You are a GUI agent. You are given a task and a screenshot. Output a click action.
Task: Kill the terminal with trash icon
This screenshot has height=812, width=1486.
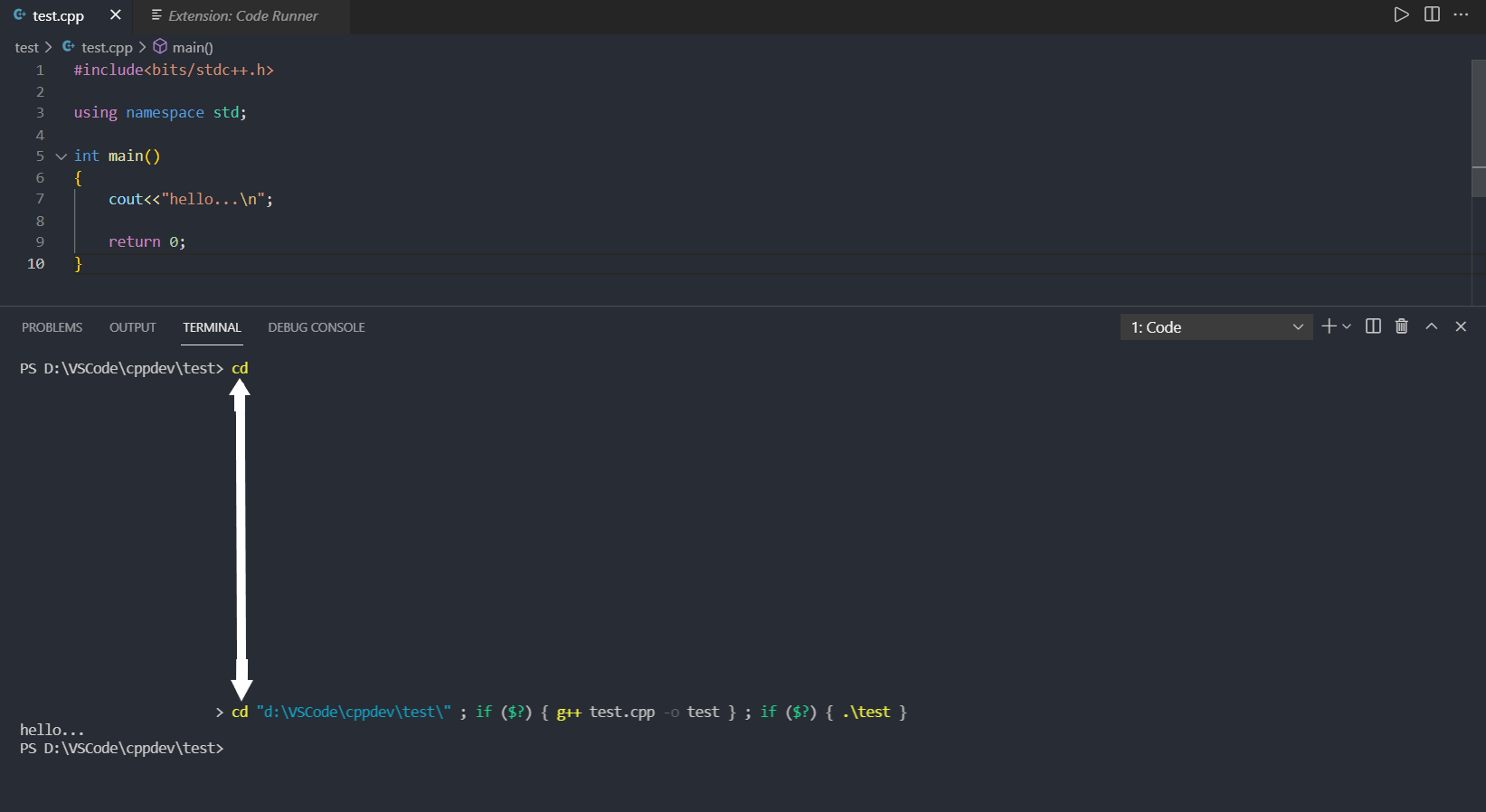click(1402, 326)
